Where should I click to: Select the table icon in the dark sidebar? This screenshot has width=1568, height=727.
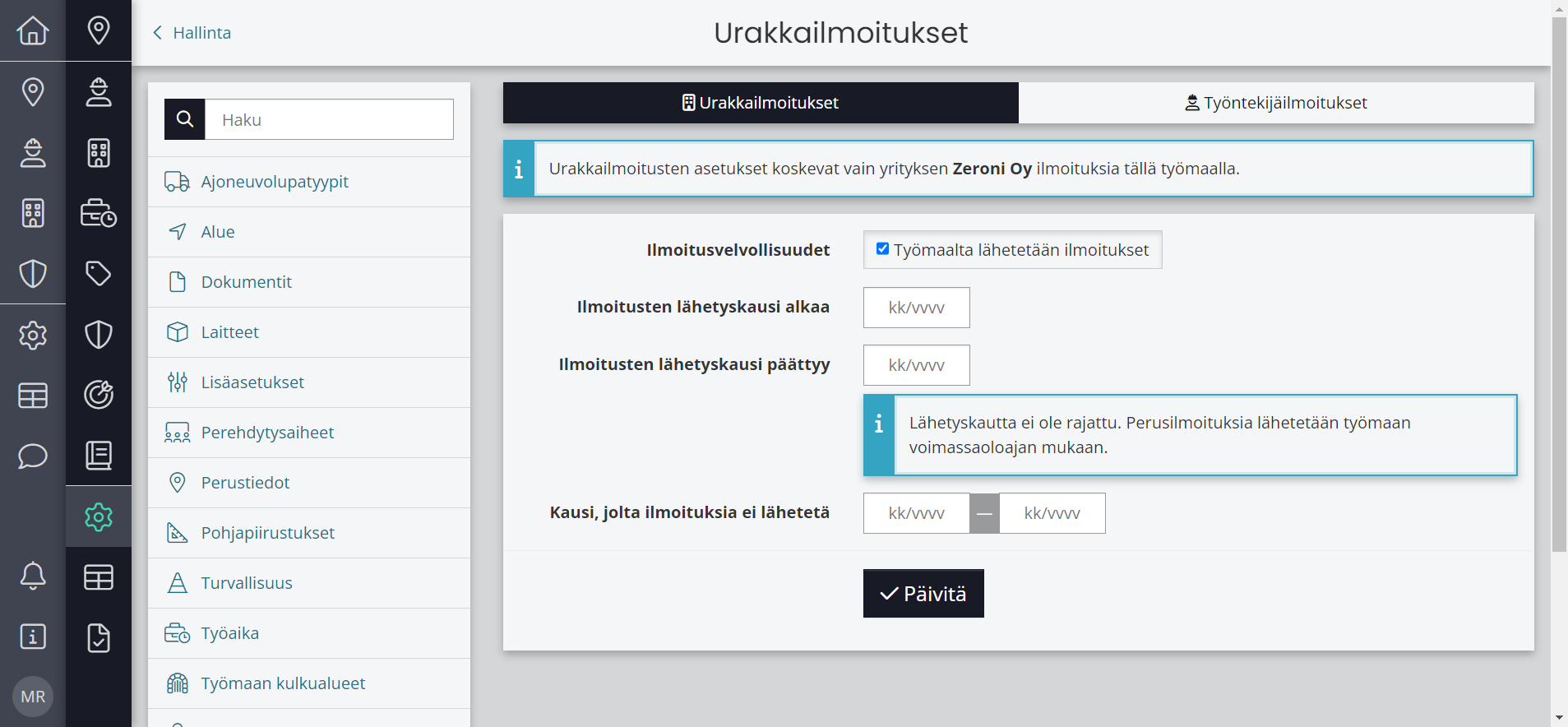[99, 577]
